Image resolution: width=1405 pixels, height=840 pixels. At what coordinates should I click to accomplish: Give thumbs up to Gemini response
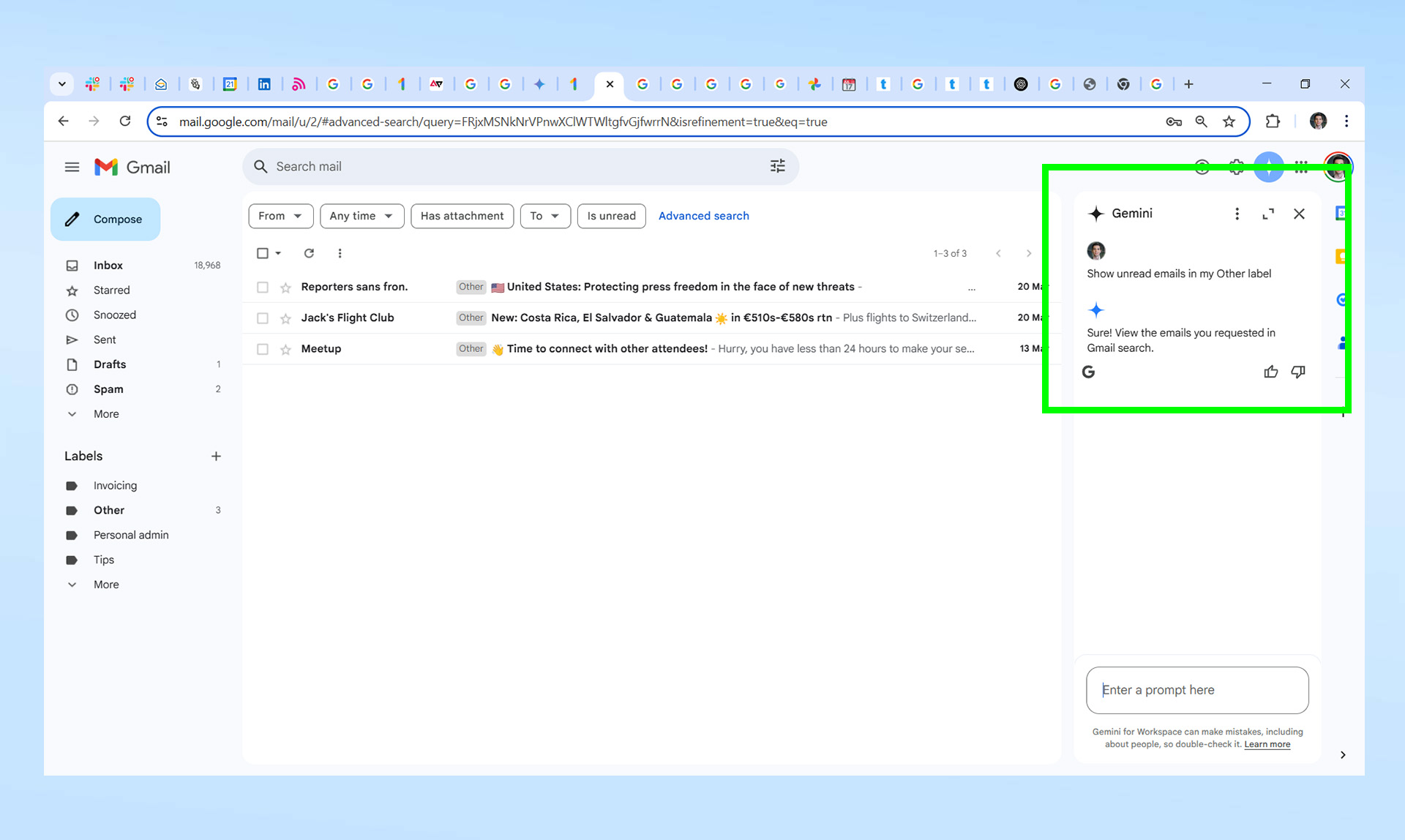(1270, 372)
